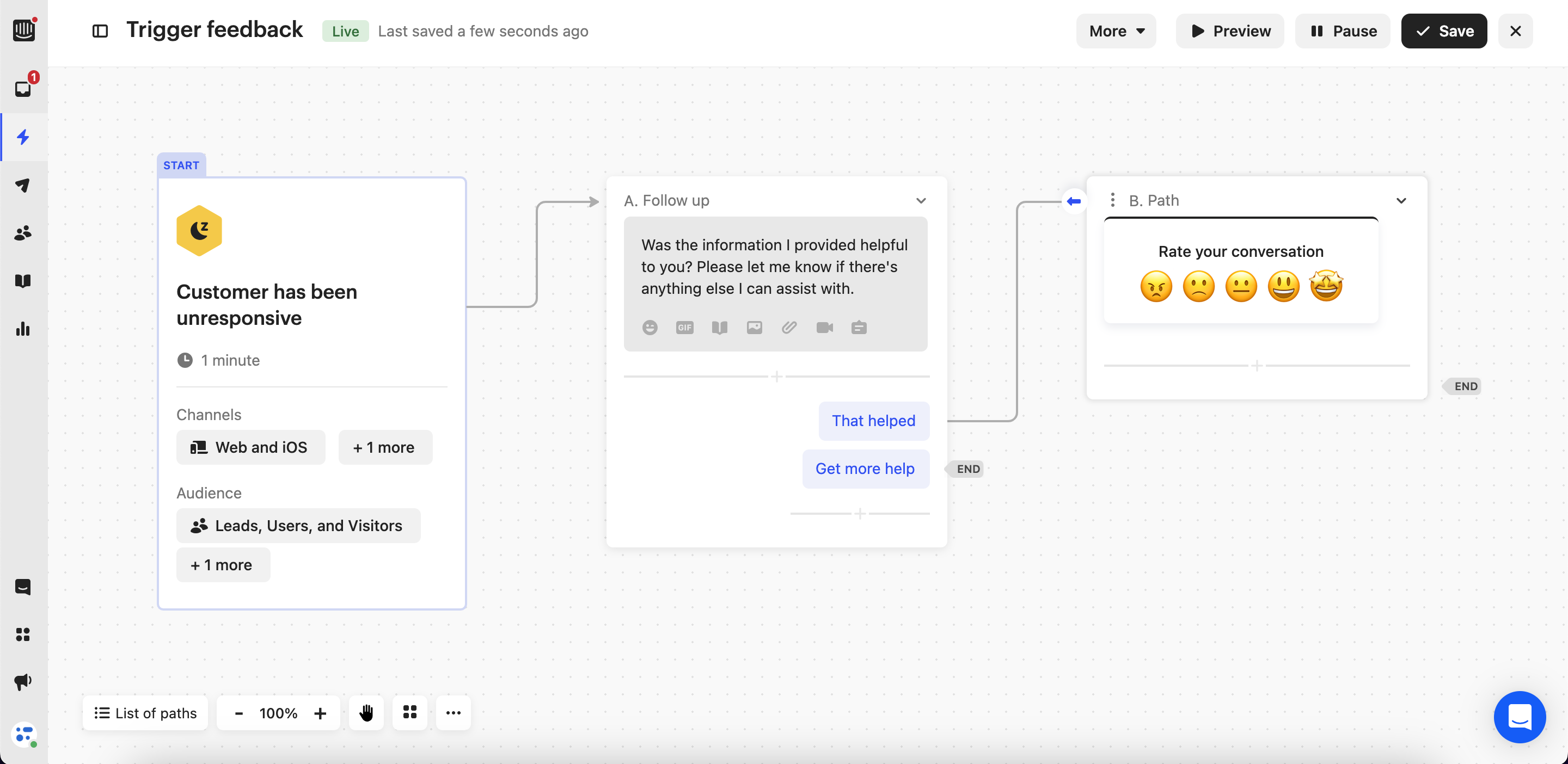Open B. Path three-dot options menu
The width and height of the screenshot is (1568, 764).
[x=1112, y=200]
